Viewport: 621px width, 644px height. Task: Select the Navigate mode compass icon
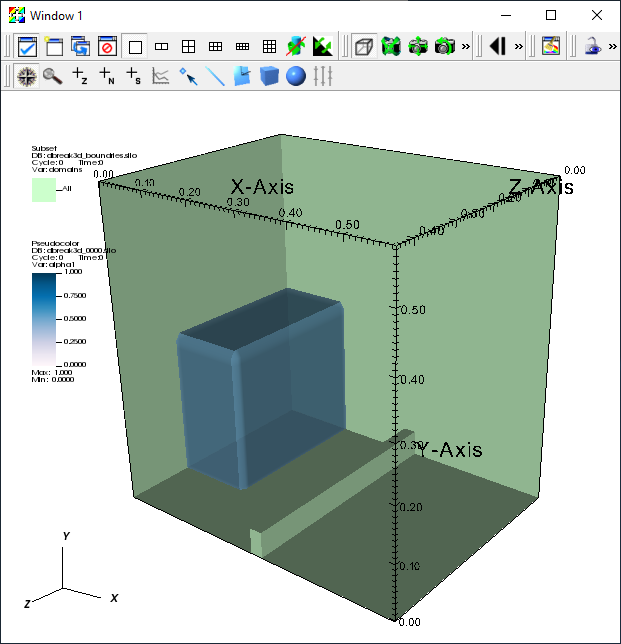pos(27,76)
